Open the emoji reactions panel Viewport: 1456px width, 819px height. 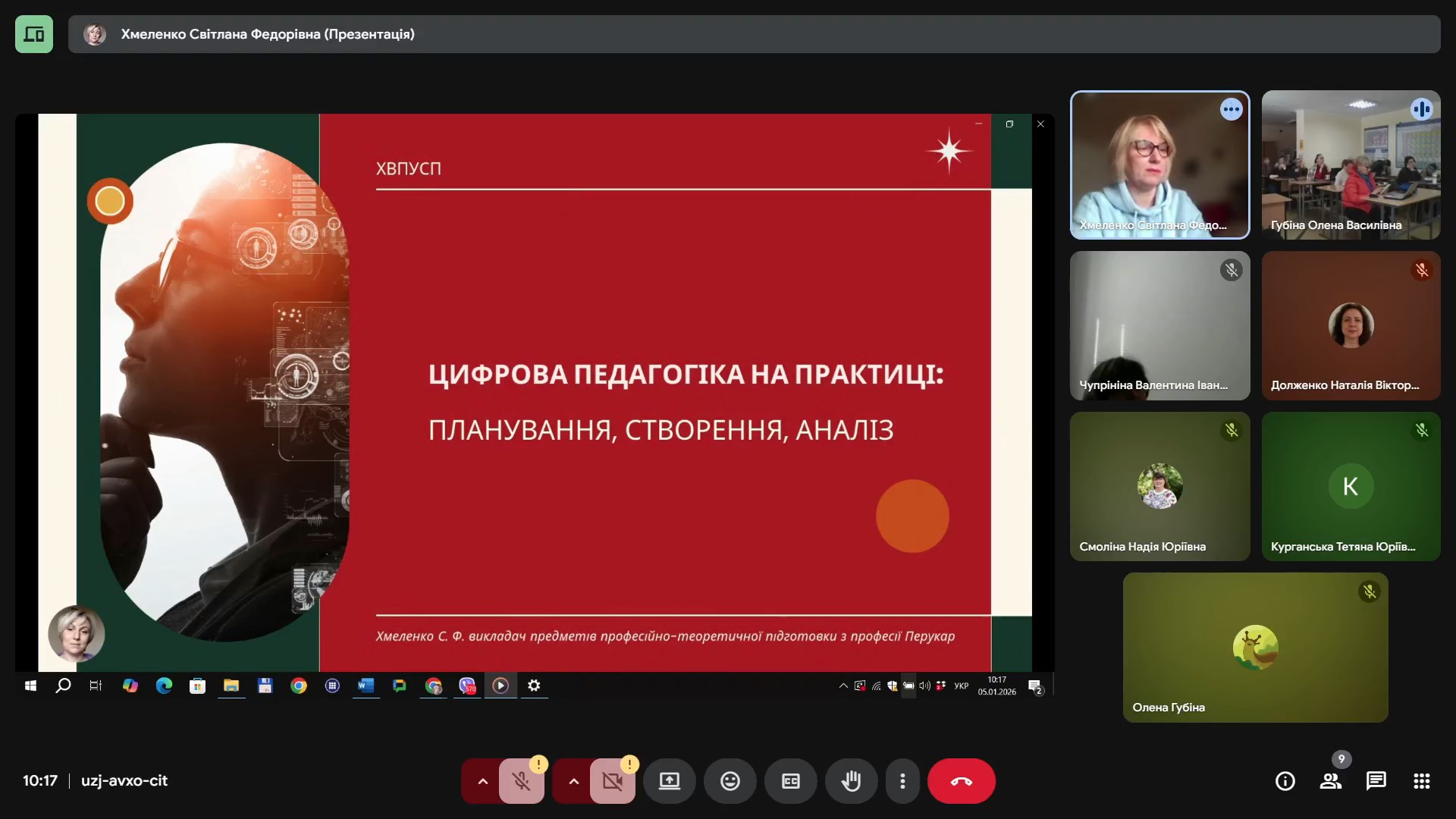(730, 781)
